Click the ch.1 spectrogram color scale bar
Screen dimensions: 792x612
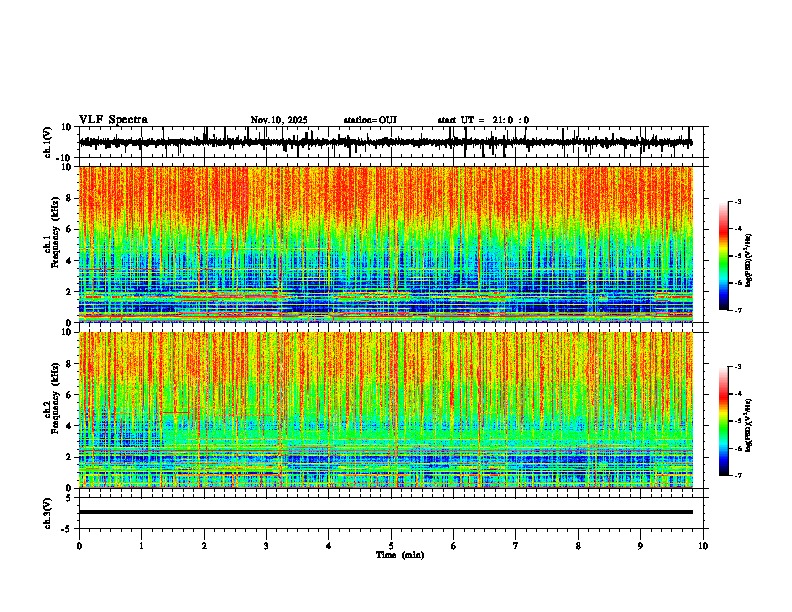723,256
